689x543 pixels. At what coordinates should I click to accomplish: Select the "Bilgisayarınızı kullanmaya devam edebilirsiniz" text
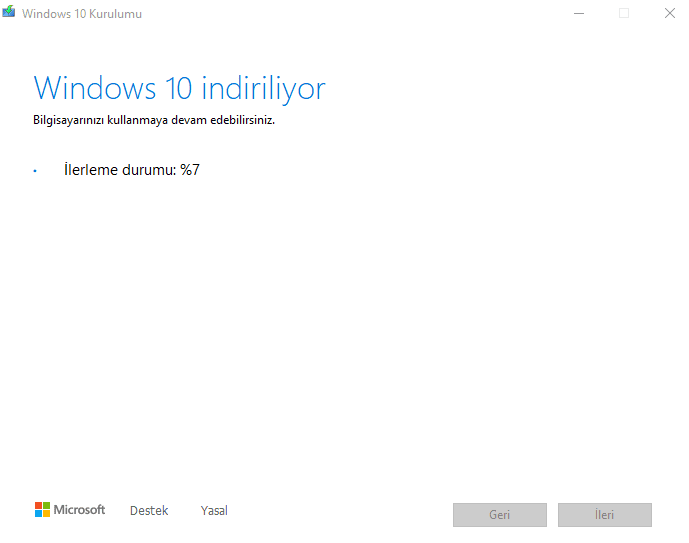(x=153, y=120)
